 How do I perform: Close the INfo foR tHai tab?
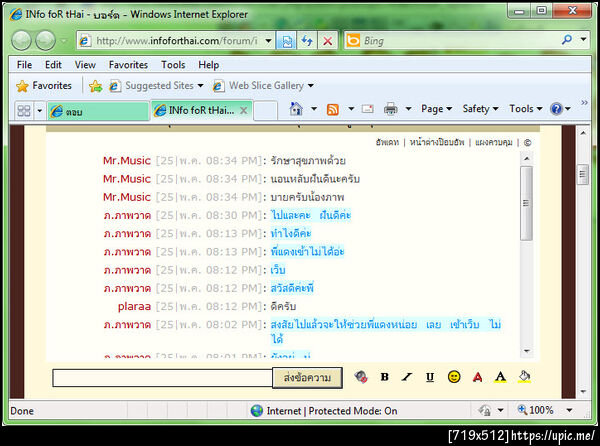pos(243,111)
